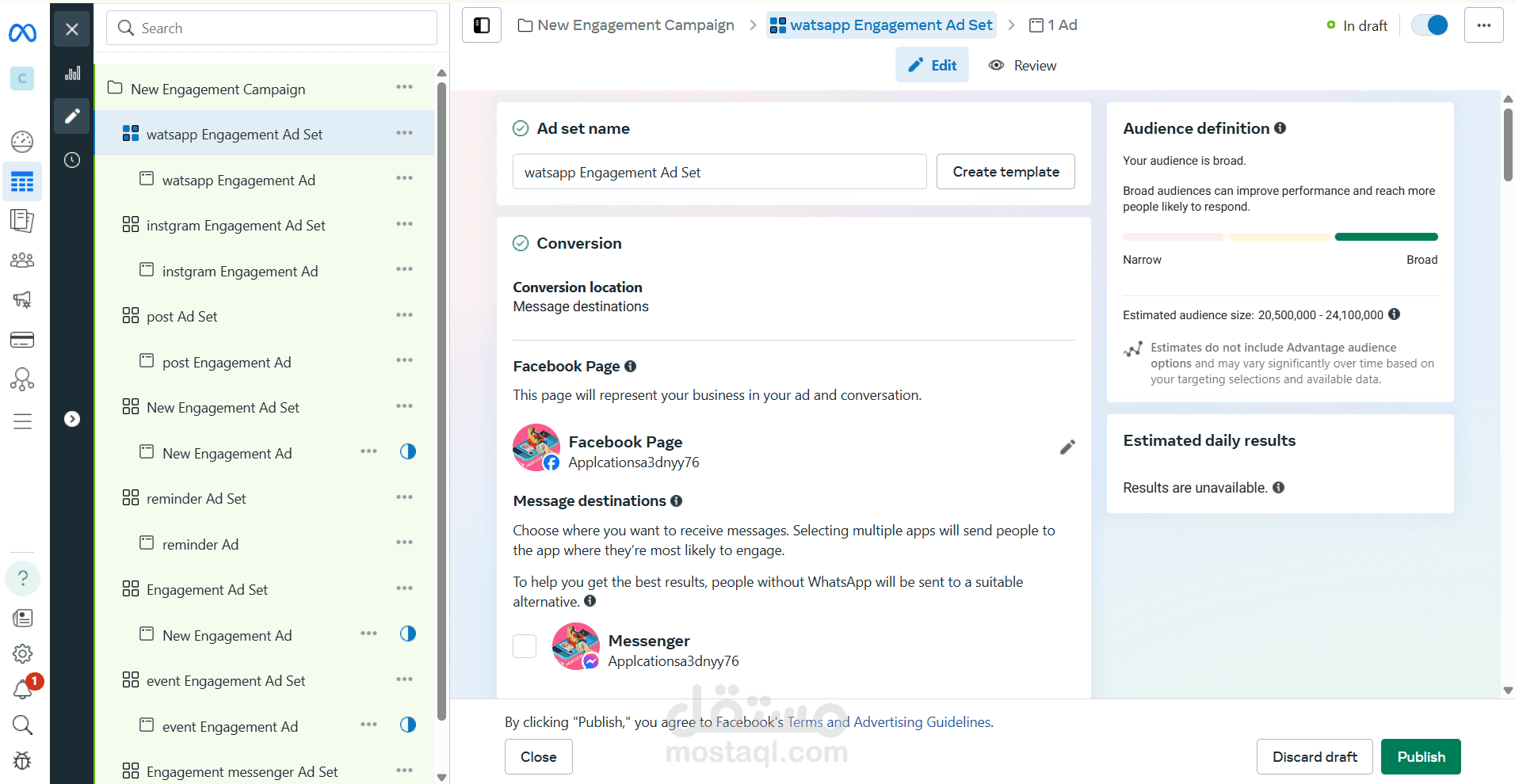The image size is (1515, 784).
Task: Open notifications bell with badge
Action: point(24,688)
